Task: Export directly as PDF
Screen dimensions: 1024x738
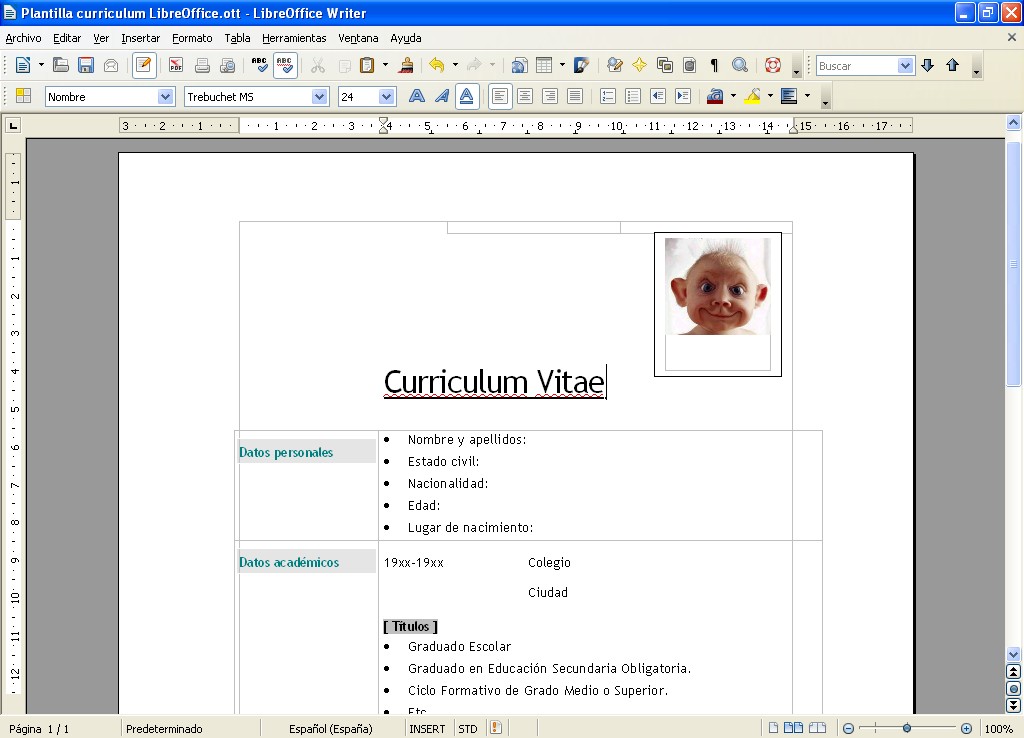Action: tap(176, 65)
